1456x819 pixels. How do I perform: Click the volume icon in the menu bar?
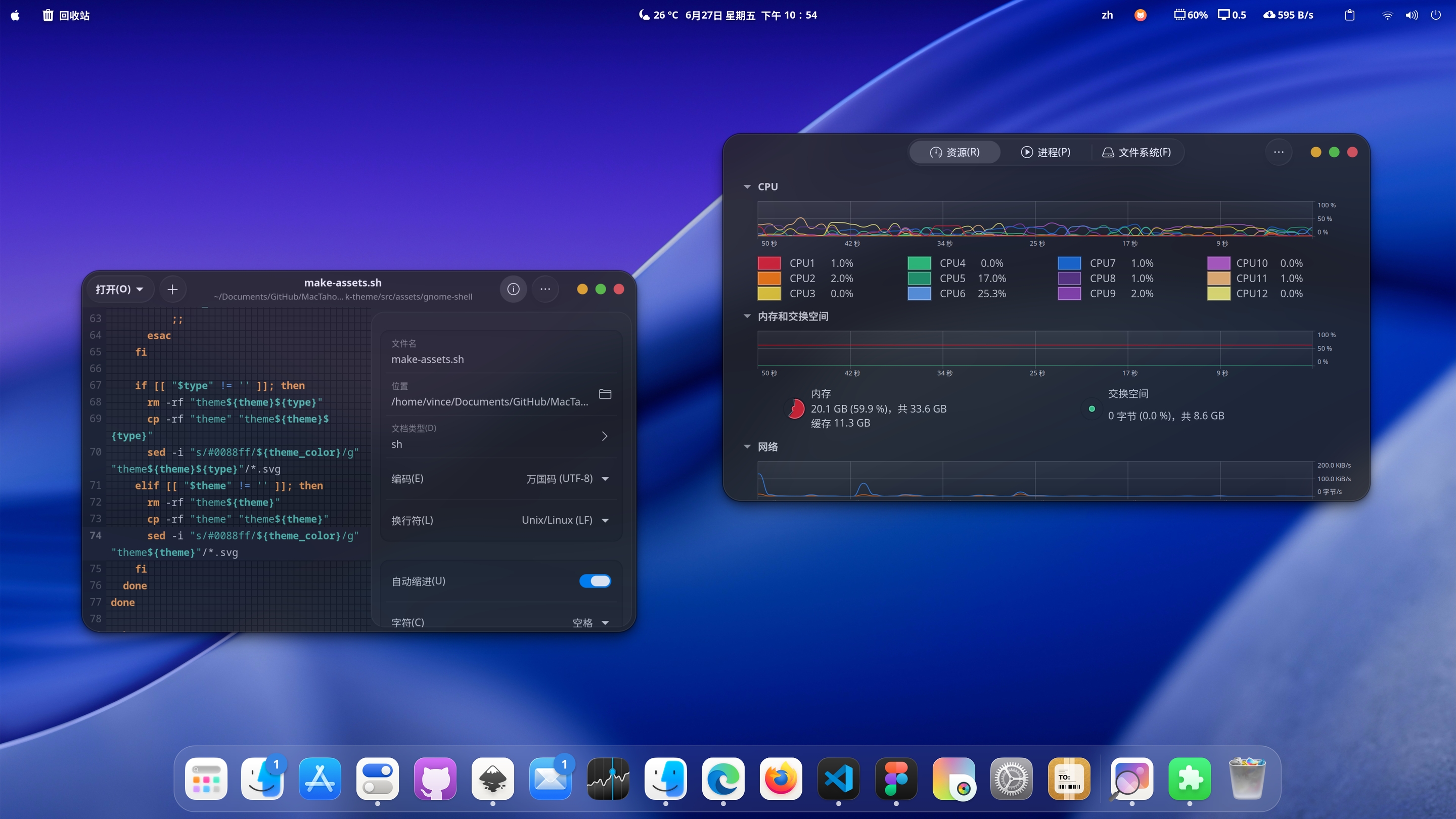coord(1412,15)
